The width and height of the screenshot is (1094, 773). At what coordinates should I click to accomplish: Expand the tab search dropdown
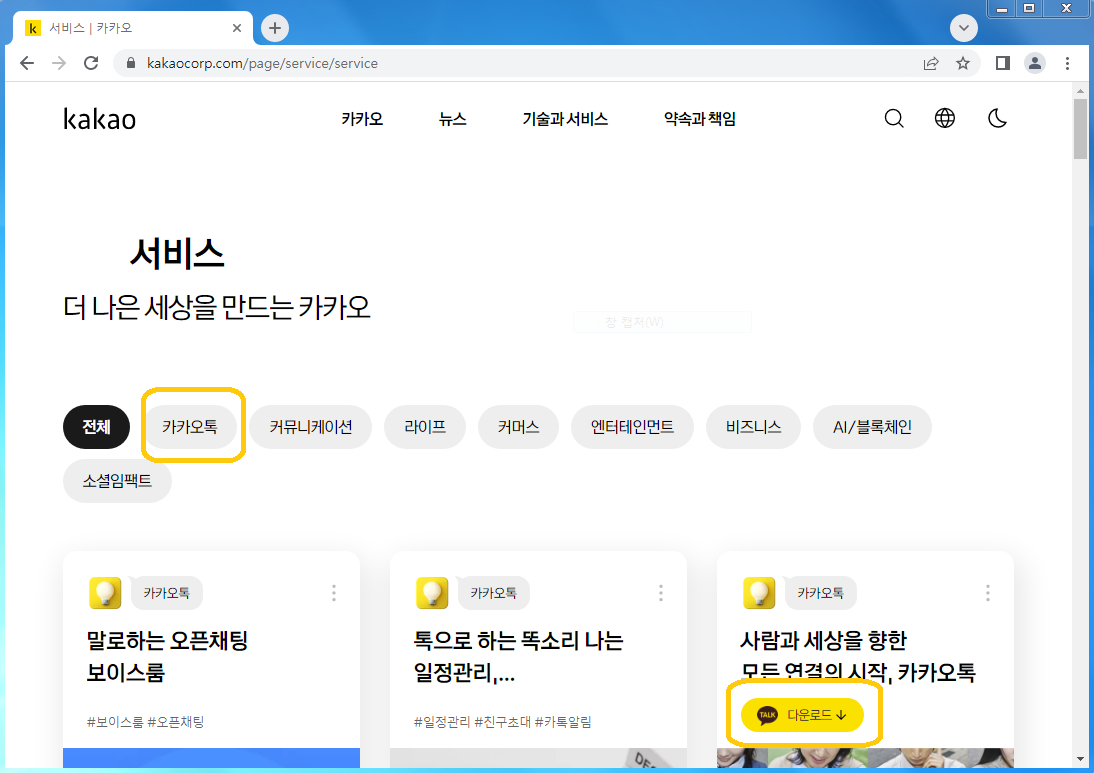tap(964, 28)
